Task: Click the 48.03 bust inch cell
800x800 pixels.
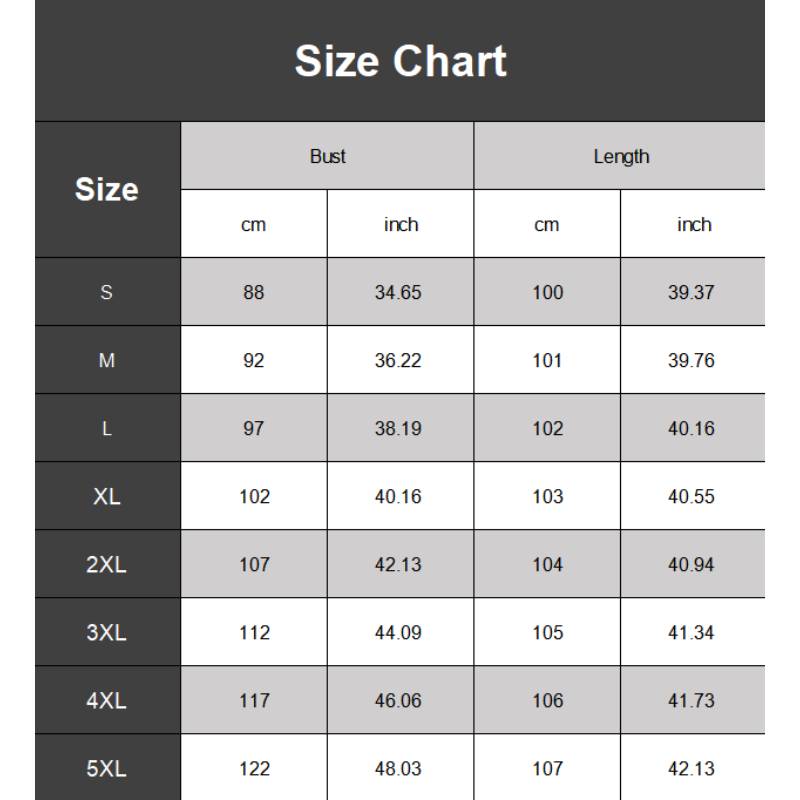Action: [x=398, y=769]
